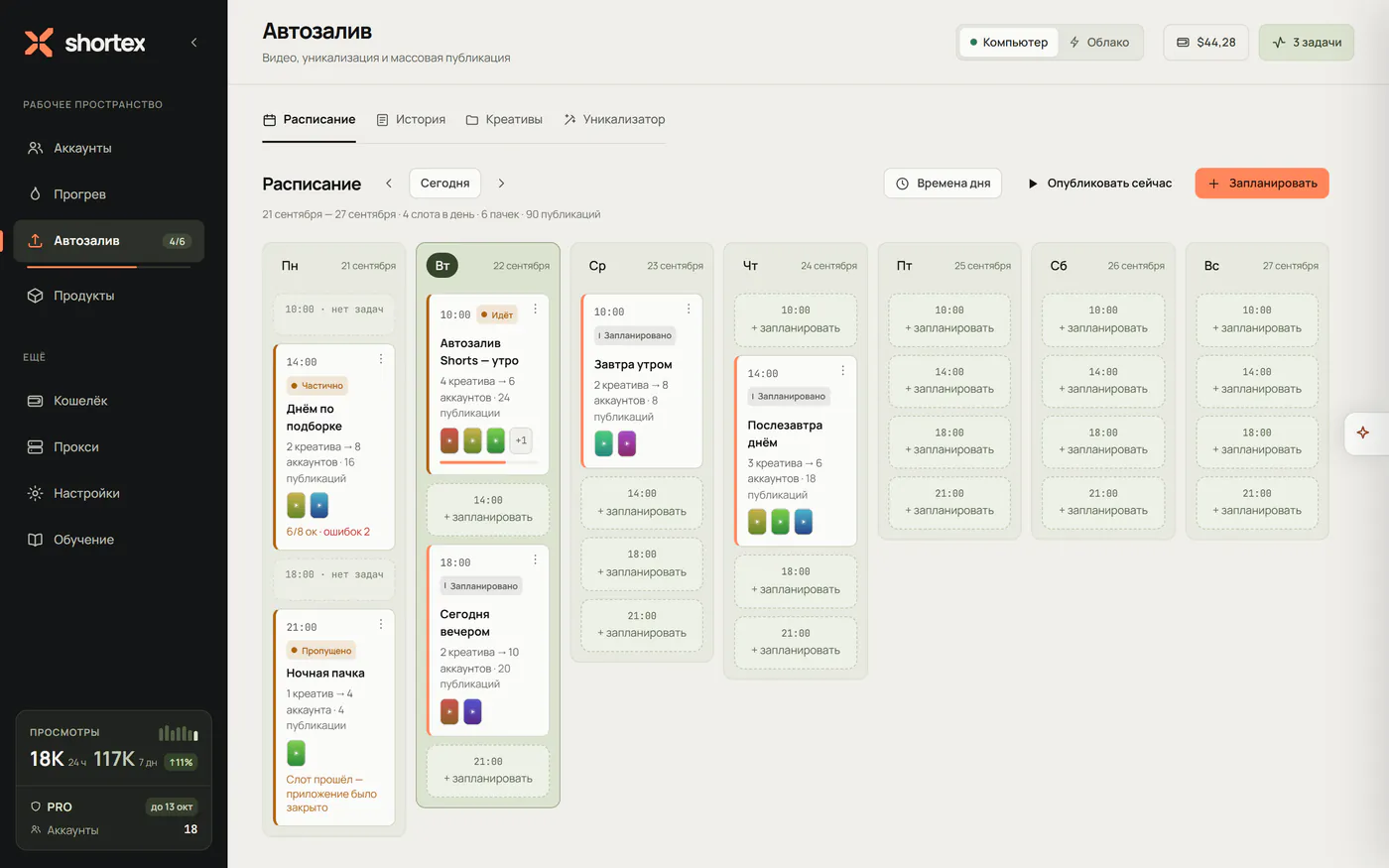Open the blue creative thumbnail in Днём по подборке
The height and width of the screenshot is (868, 1389).
(319, 505)
